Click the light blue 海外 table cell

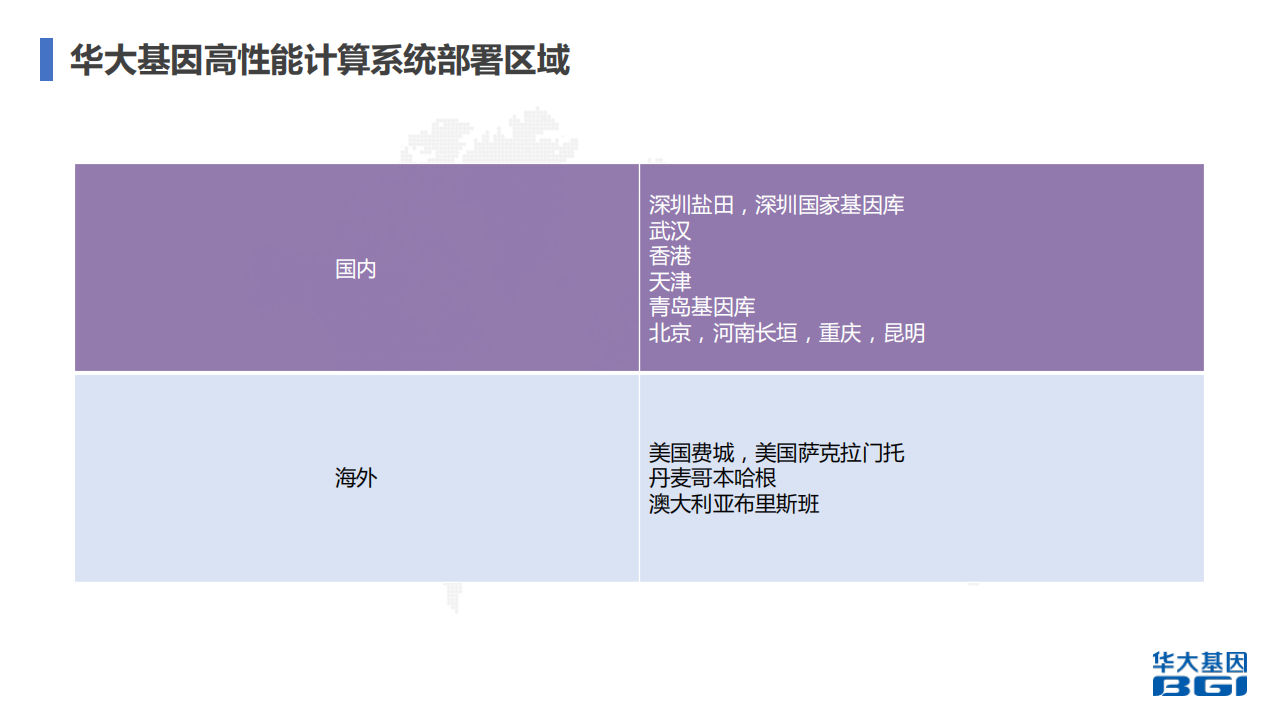(x=355, y=477)
